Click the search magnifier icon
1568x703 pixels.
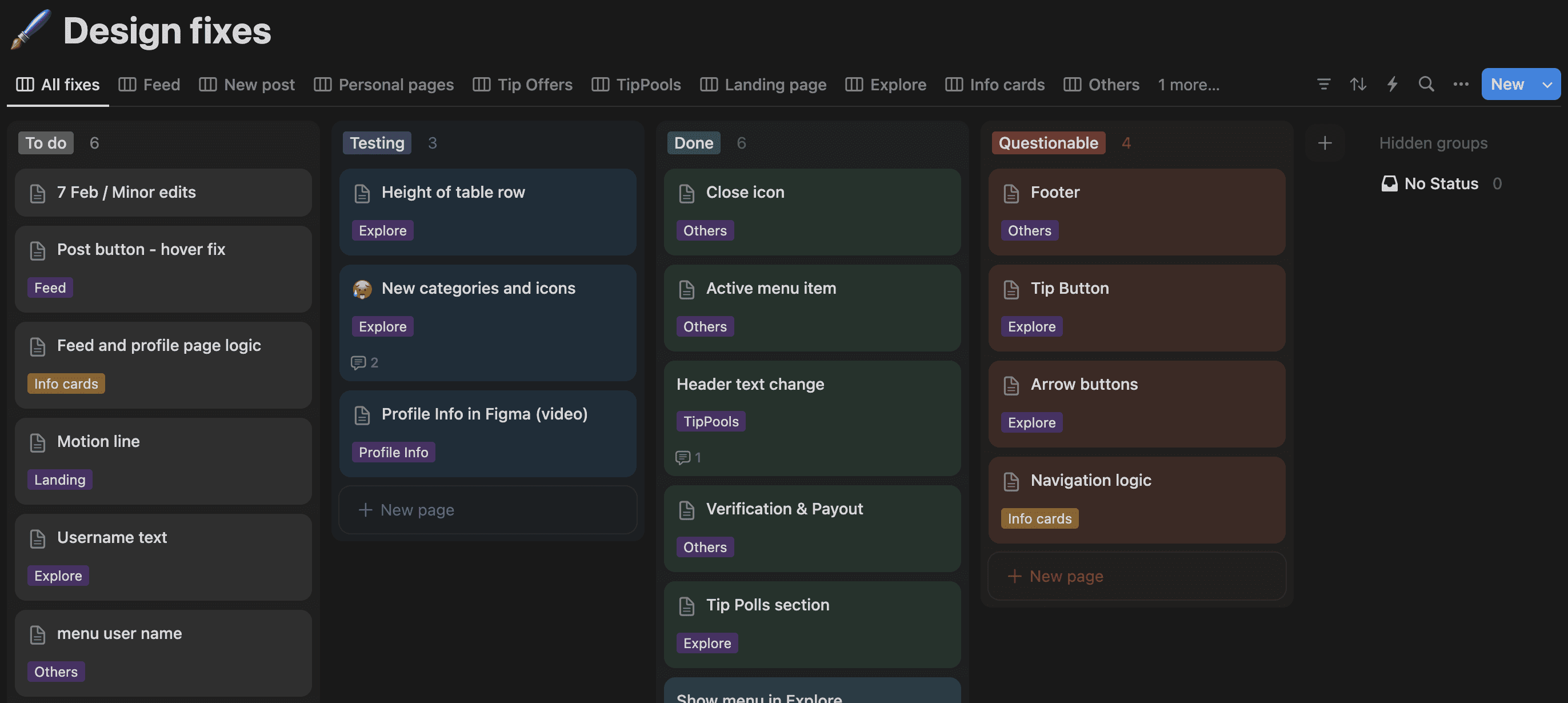pos(1426,84)
